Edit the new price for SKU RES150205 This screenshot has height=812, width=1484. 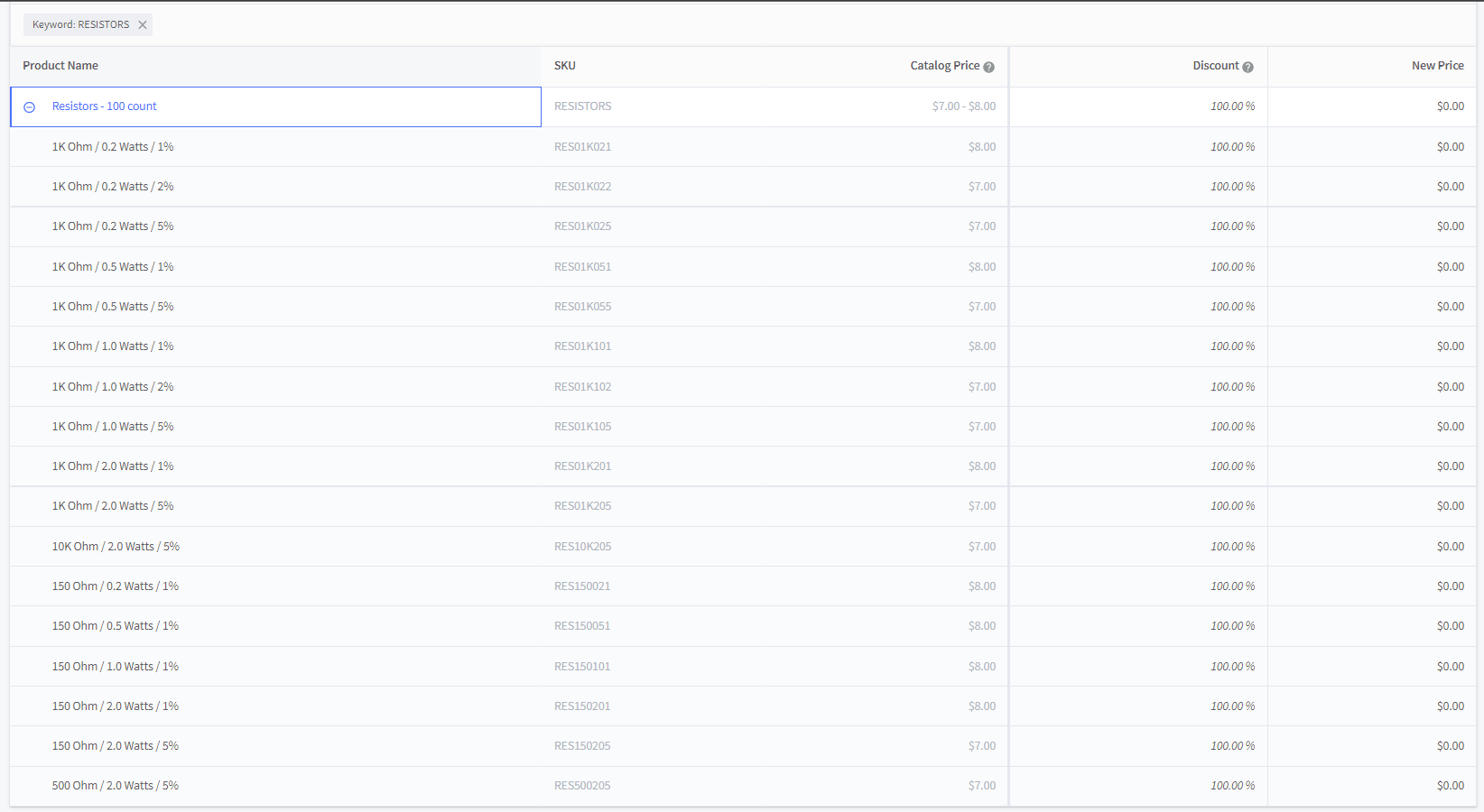pos(1372,746)
